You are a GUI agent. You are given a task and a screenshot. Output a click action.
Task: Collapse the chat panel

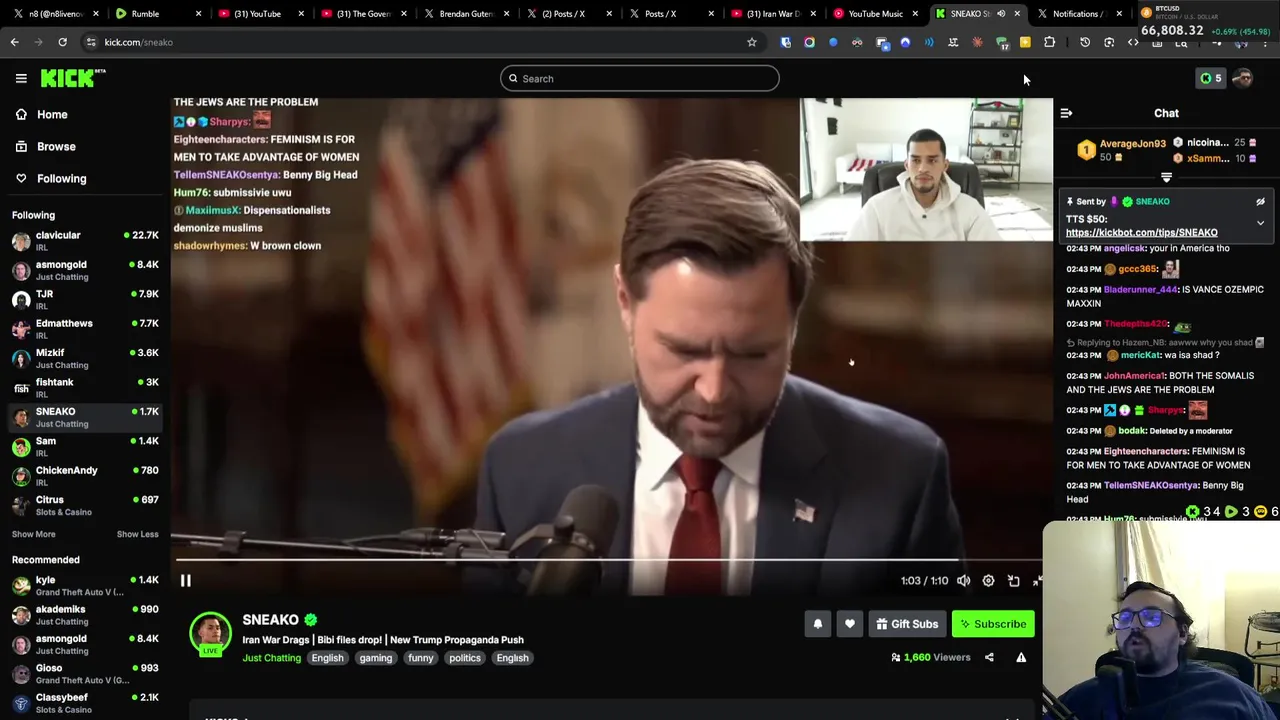coord(1066,113)
